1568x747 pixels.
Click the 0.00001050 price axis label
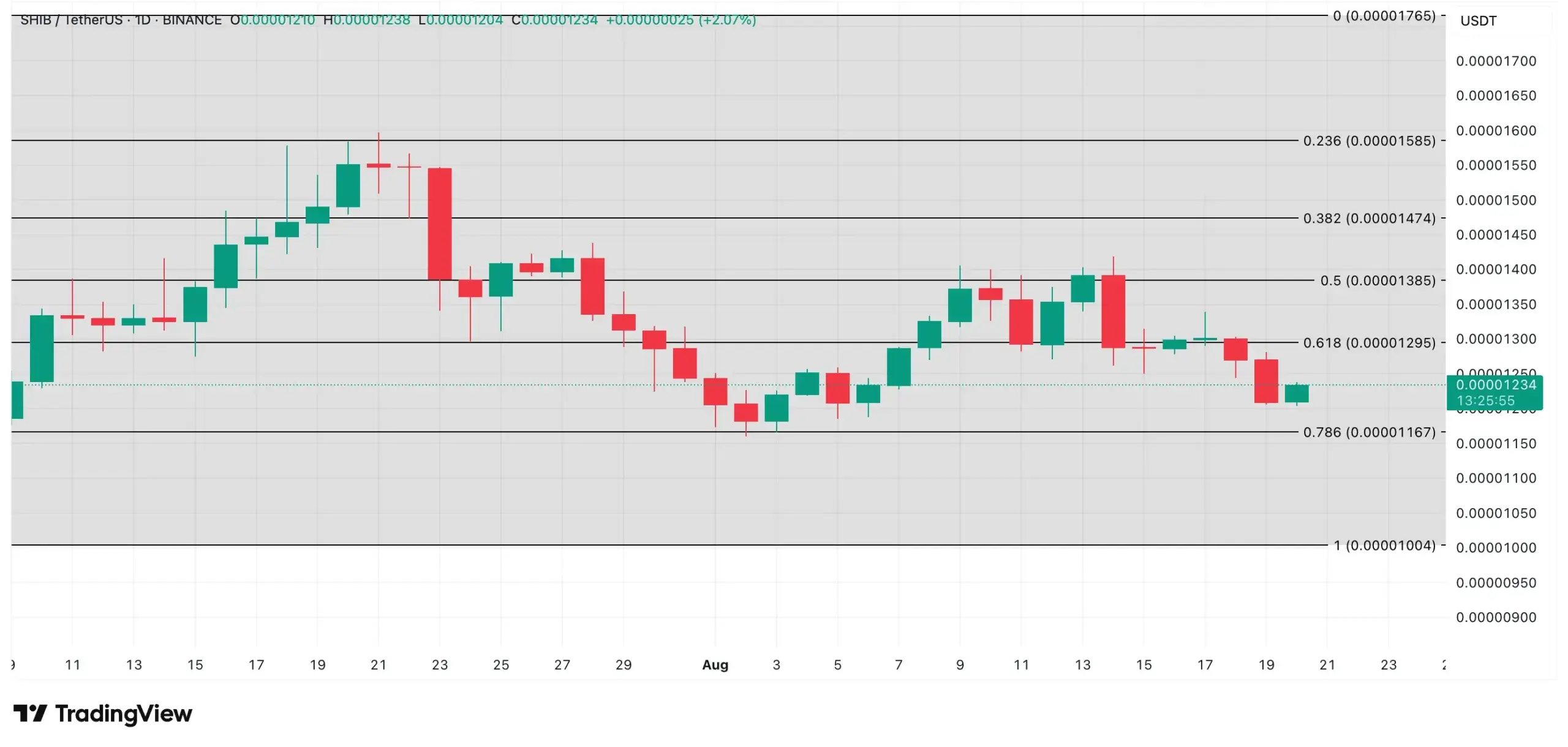pos(1496,513)
